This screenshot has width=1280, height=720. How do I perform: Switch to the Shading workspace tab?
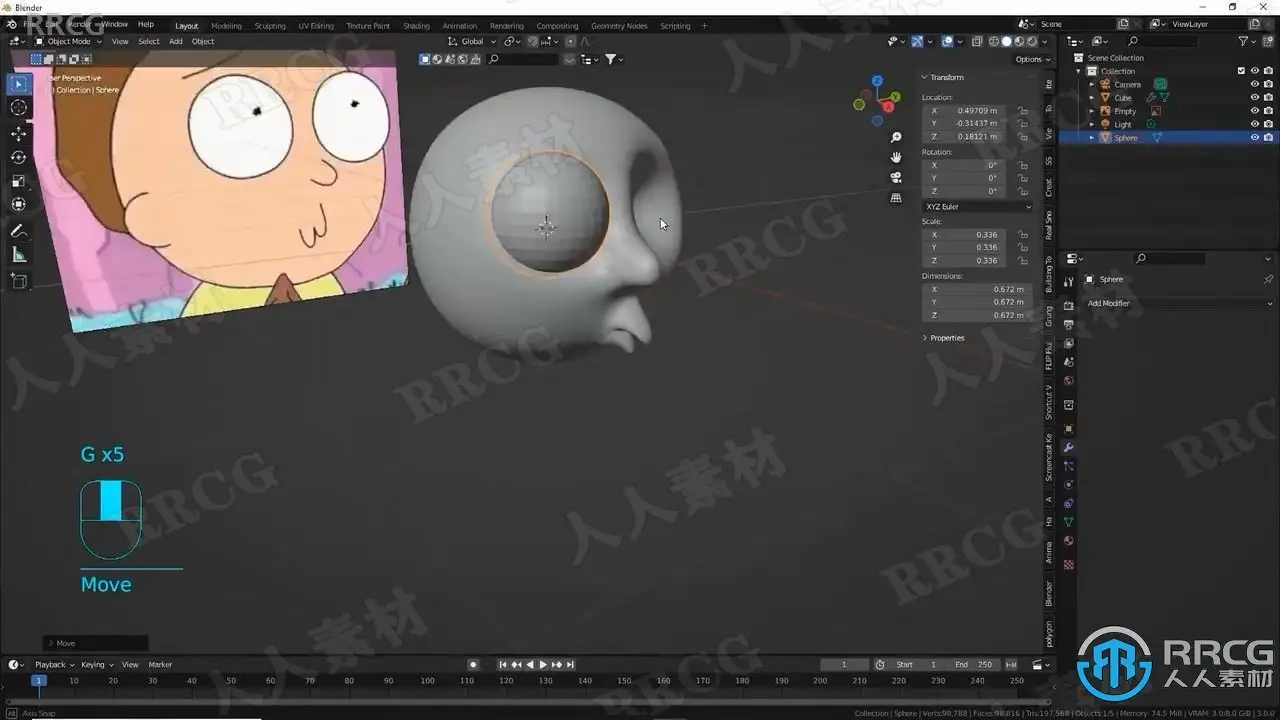pos(416,26)
